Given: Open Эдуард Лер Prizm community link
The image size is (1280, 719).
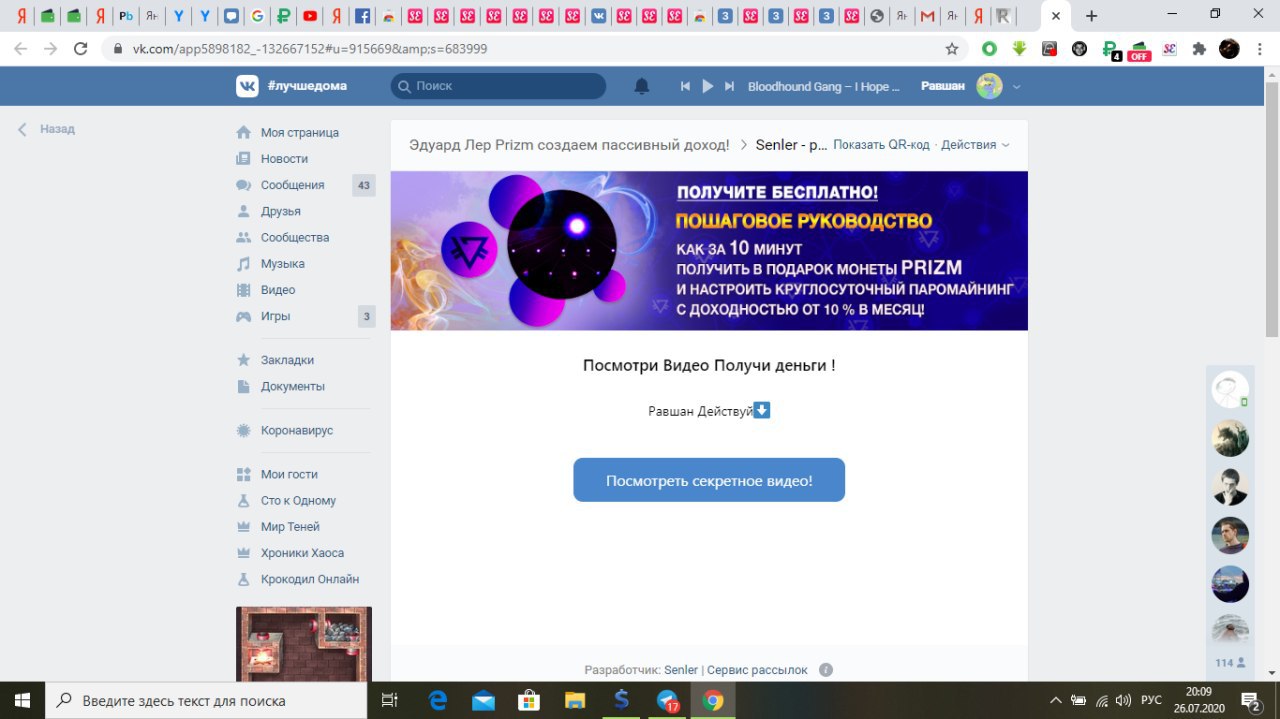Looking at the screenshot, I should pos(569,145).
